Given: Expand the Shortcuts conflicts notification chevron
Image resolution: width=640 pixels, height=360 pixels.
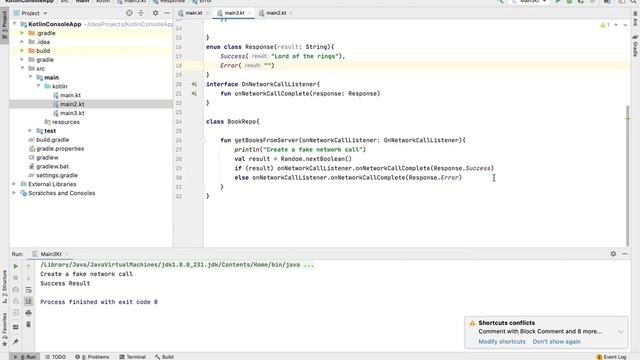Looking at the screenshot, I should tap(620, 331).
